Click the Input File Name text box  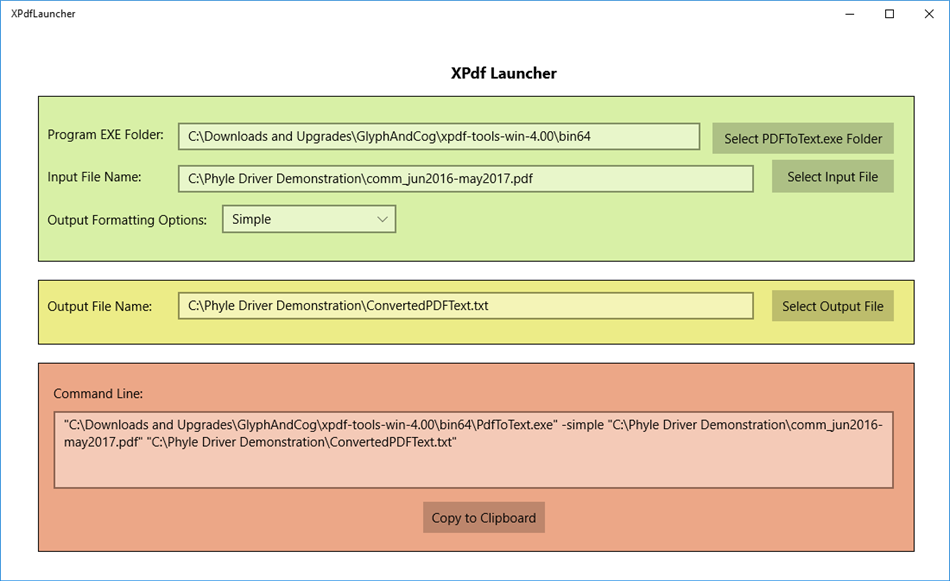click(466, 178)
